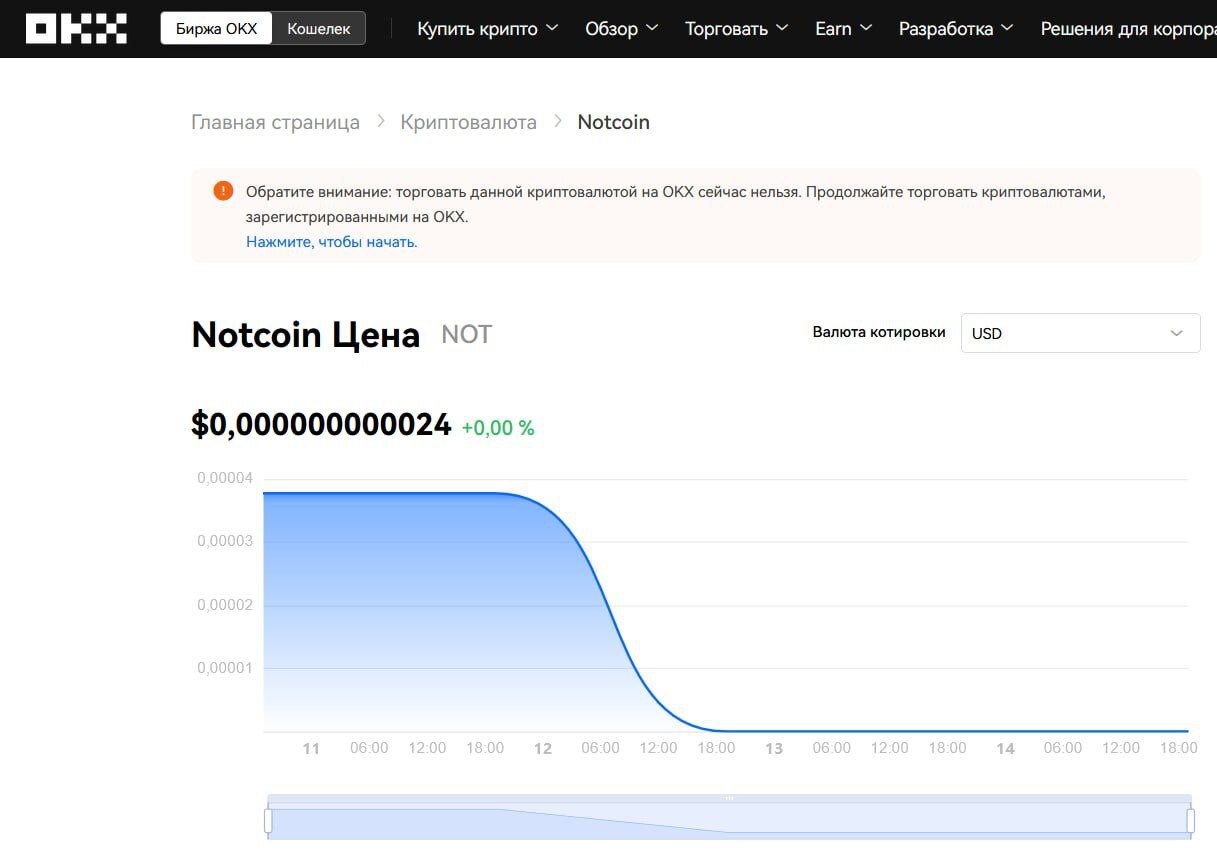Open Решения для корпораций menu item
The image size is (1217, 857).
(x=1127, y=29)
